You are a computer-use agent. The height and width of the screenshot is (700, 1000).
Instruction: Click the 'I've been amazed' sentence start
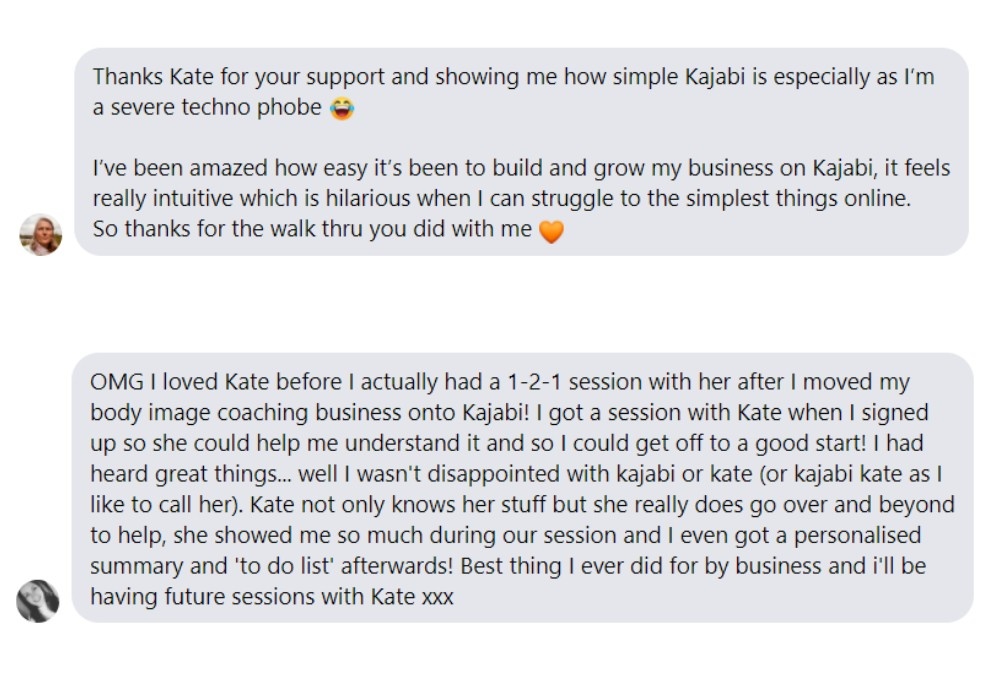166,168
